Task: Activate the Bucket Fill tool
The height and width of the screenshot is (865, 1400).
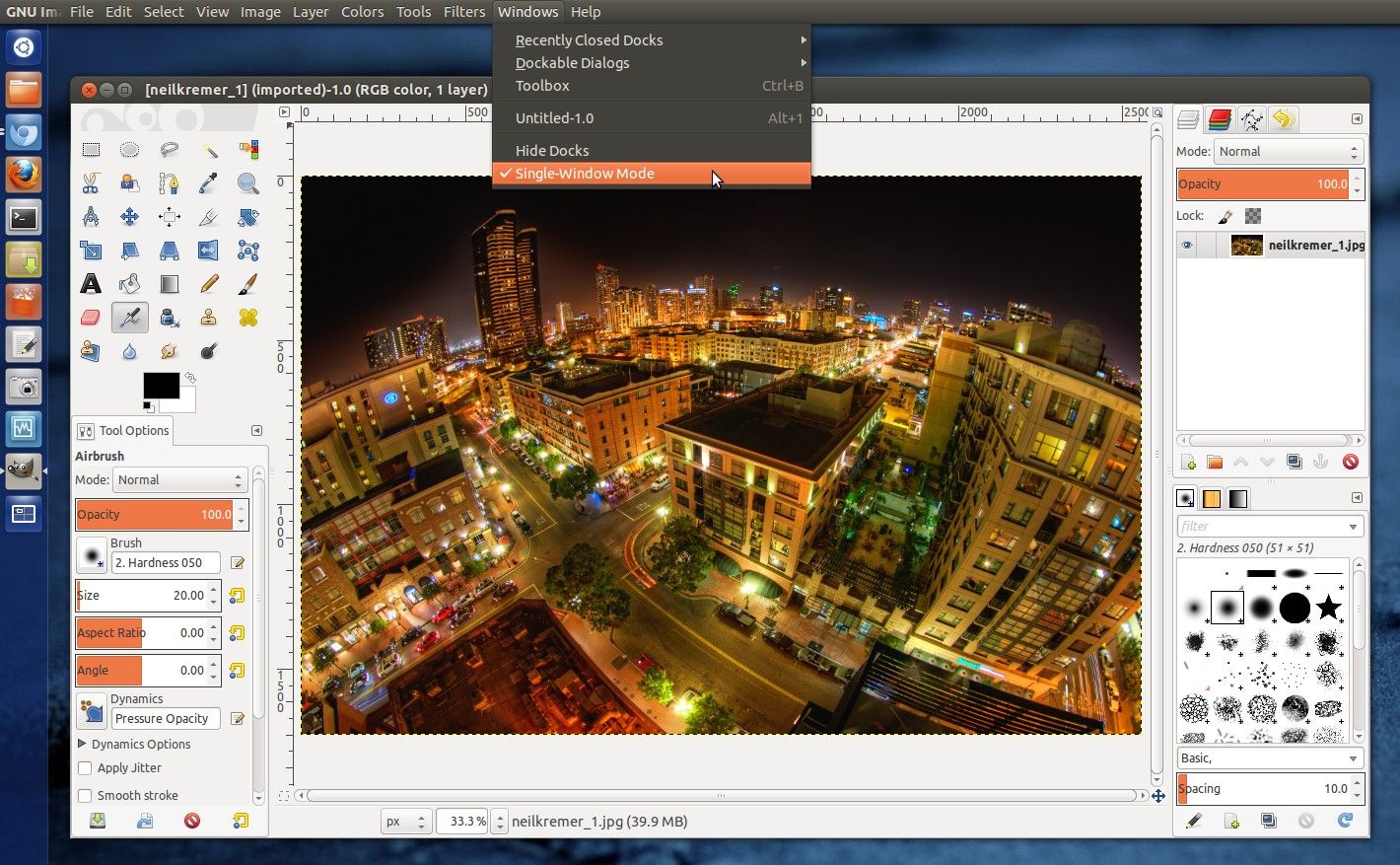Action: click(129, 283)
